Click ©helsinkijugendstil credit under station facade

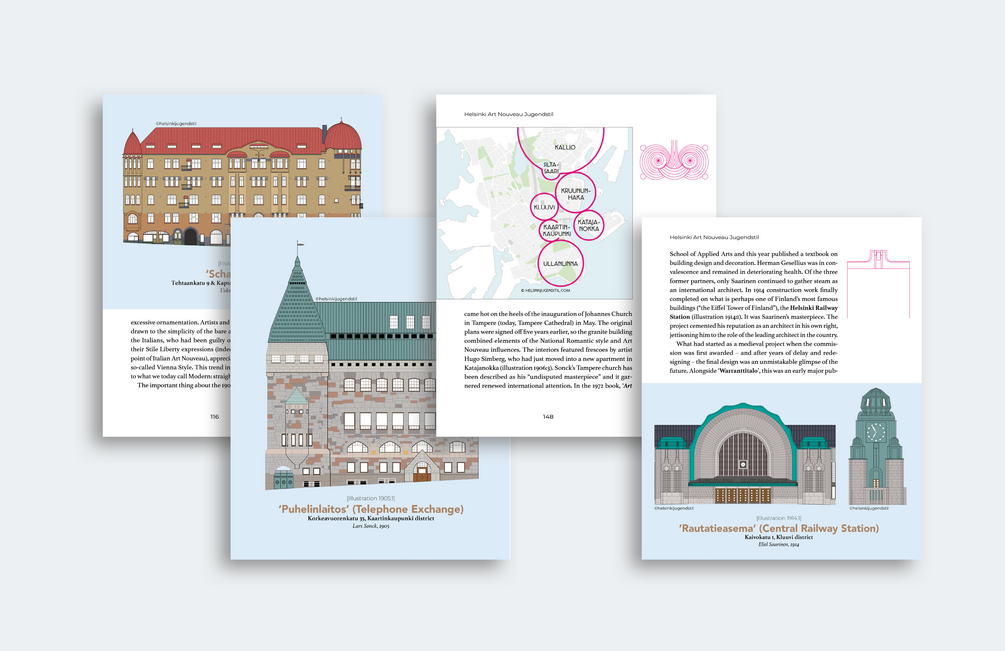coord(674,508)
